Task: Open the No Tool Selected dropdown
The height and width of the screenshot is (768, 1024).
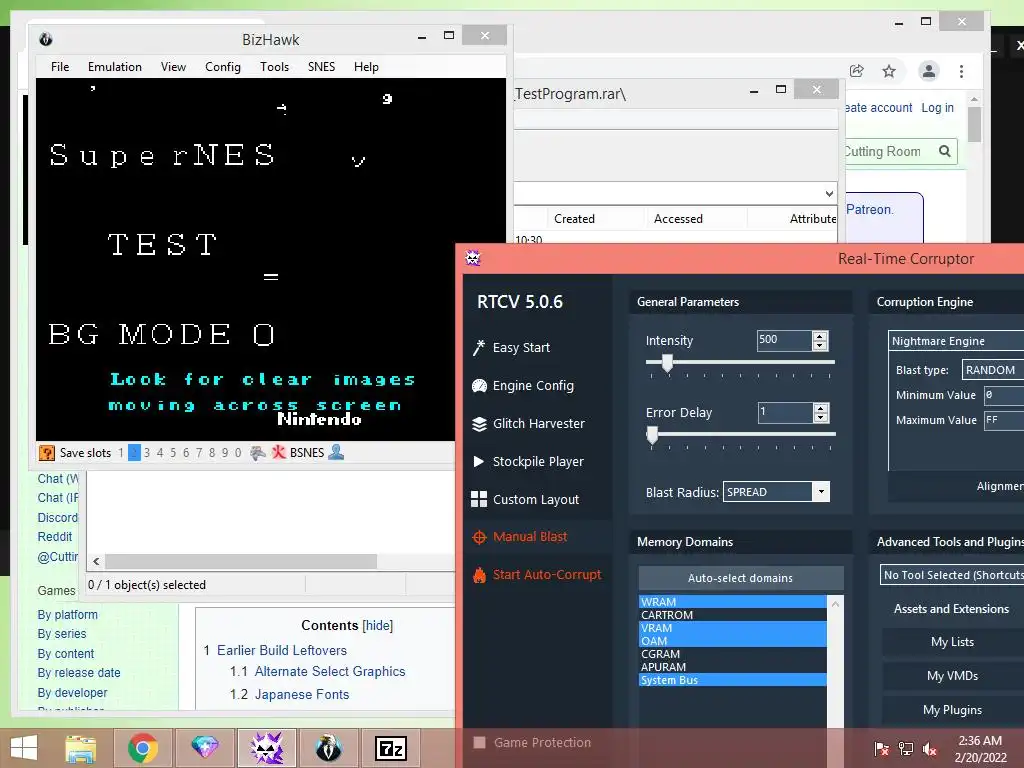Action: pyautogui.click(x=952, y=575)
